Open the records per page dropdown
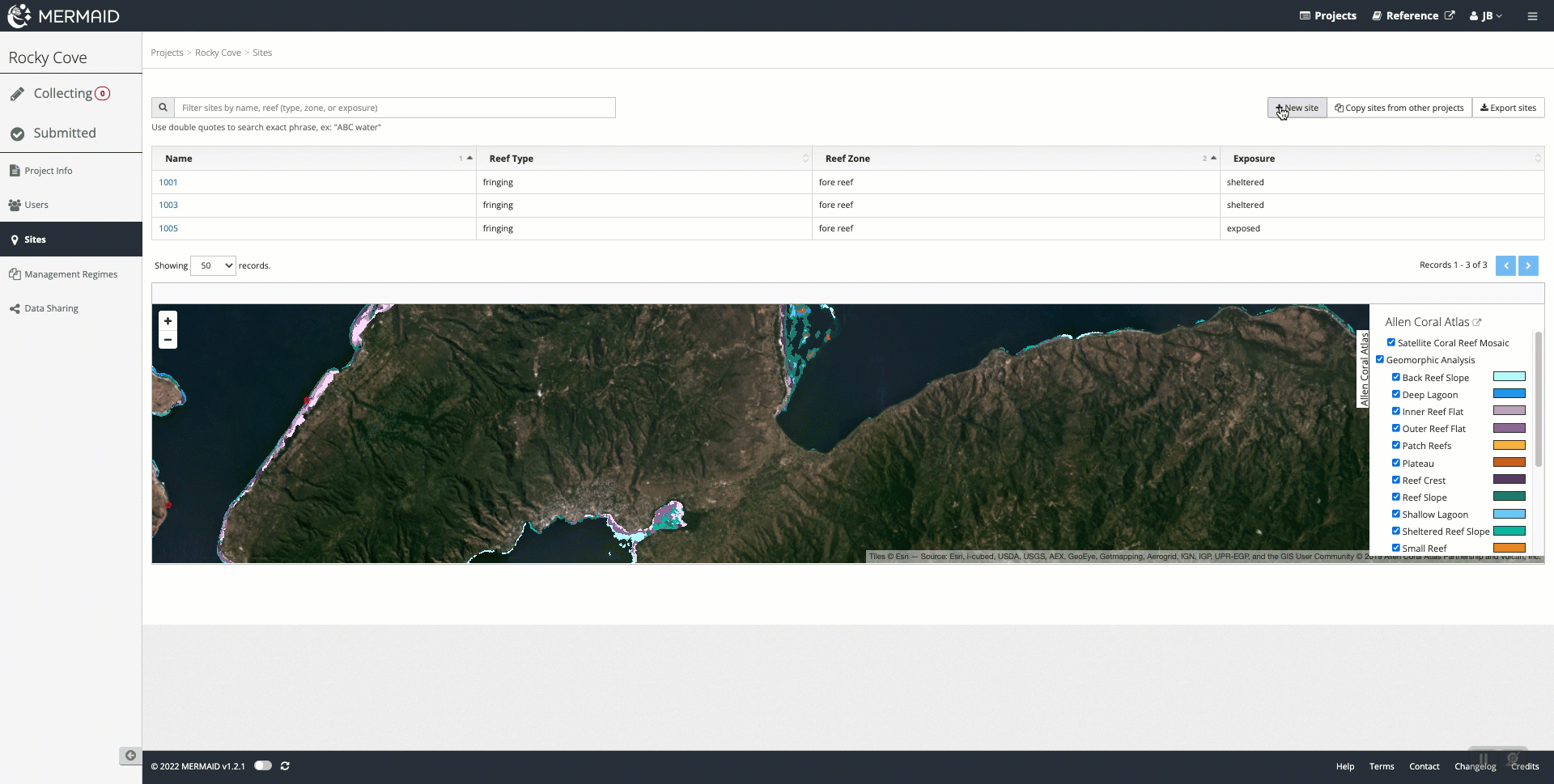The image size is (1554, 784). 213,265
